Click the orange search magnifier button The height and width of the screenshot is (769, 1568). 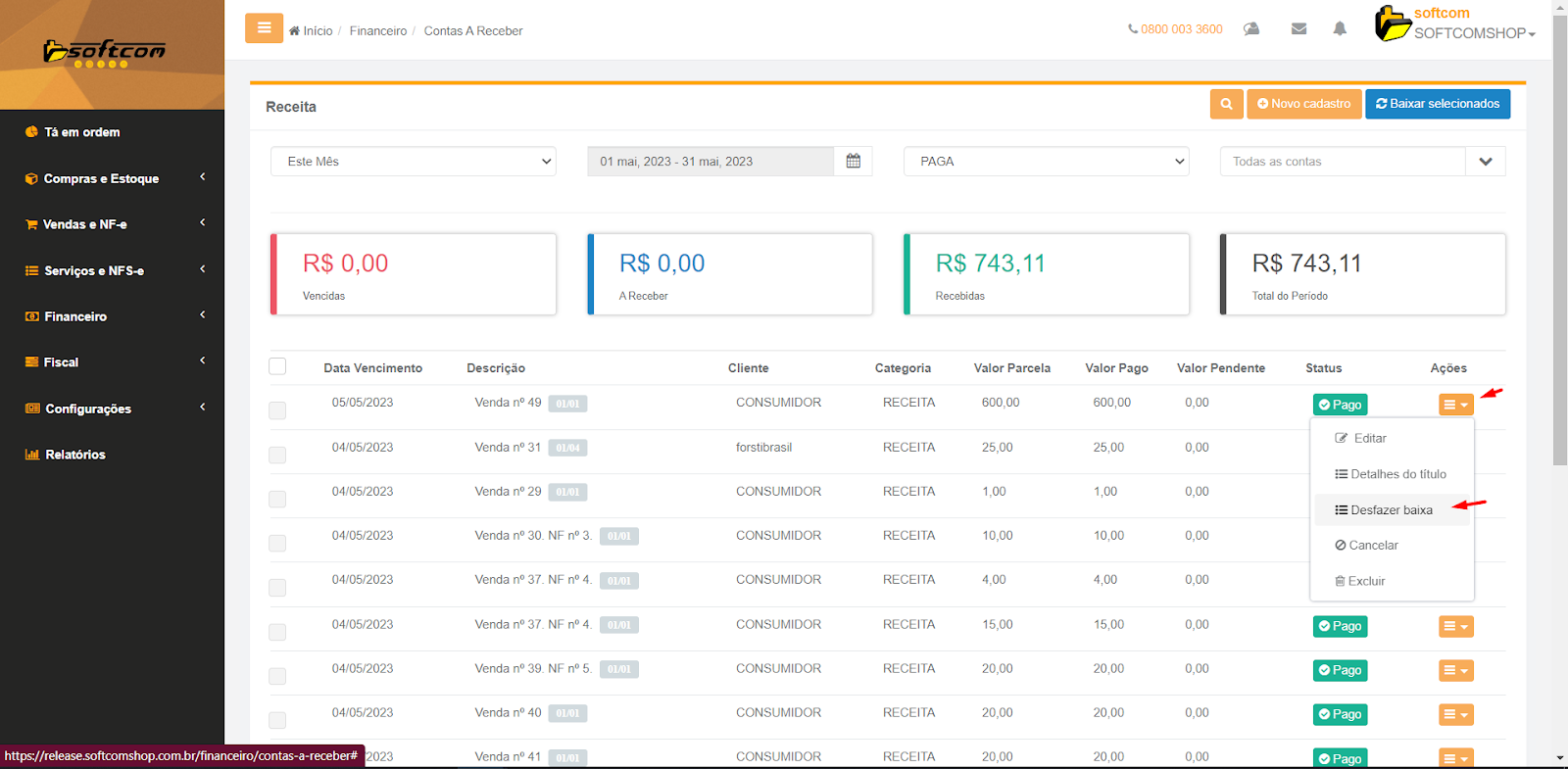coord(1226,104)
